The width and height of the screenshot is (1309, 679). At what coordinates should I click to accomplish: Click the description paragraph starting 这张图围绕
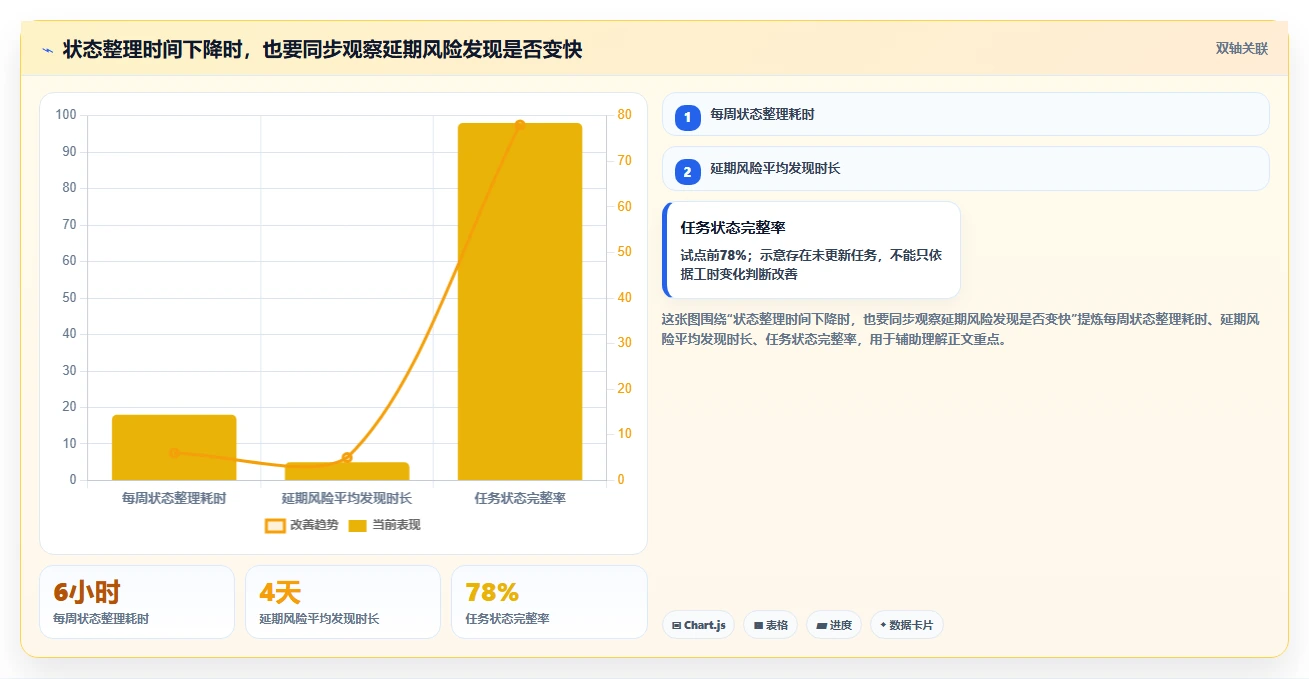click(961, 329)
